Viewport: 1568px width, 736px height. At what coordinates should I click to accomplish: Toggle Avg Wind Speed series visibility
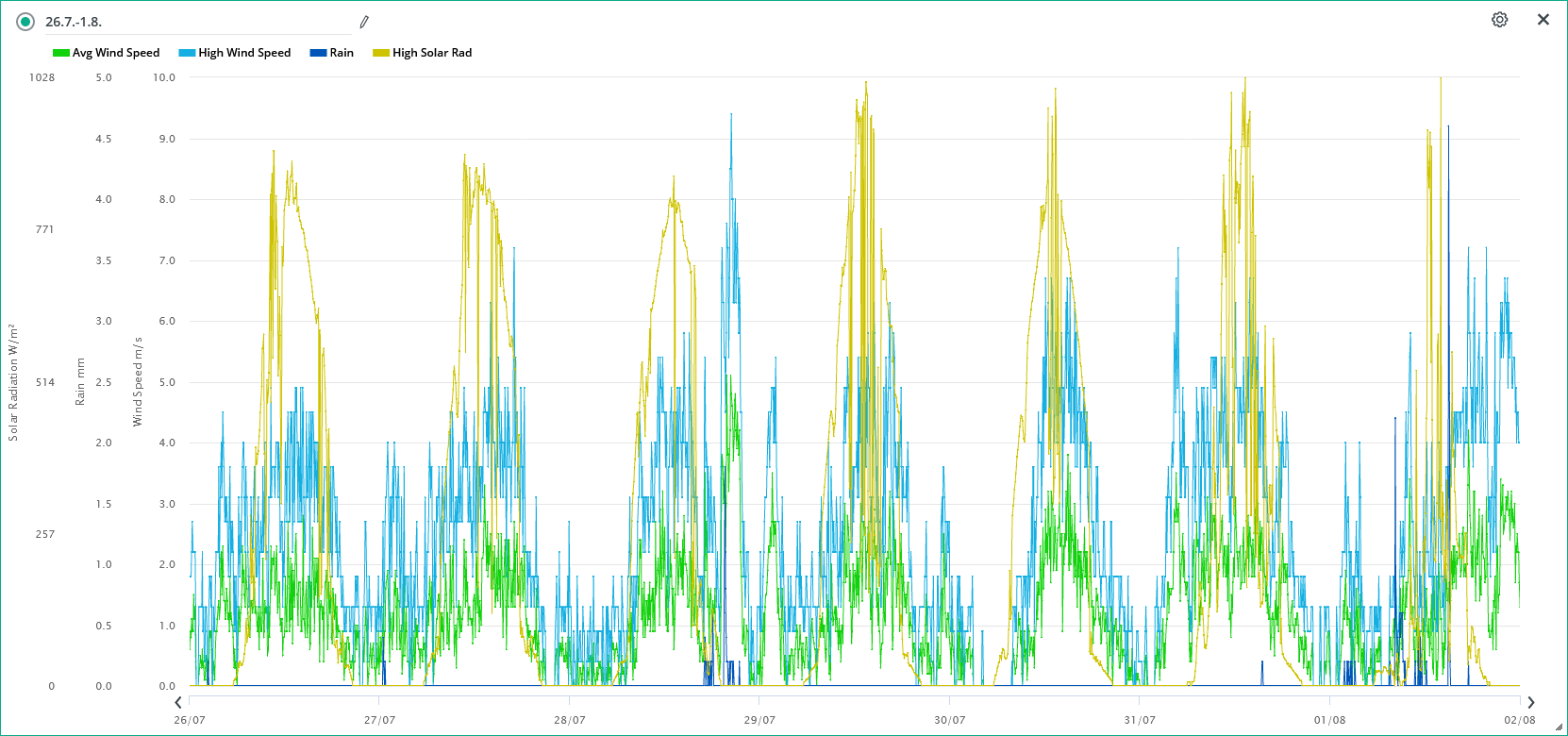107,53
